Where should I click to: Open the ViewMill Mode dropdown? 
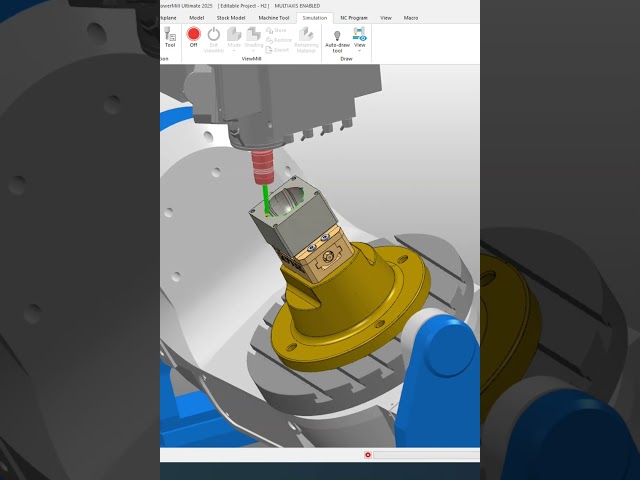[x=234, y=40]
